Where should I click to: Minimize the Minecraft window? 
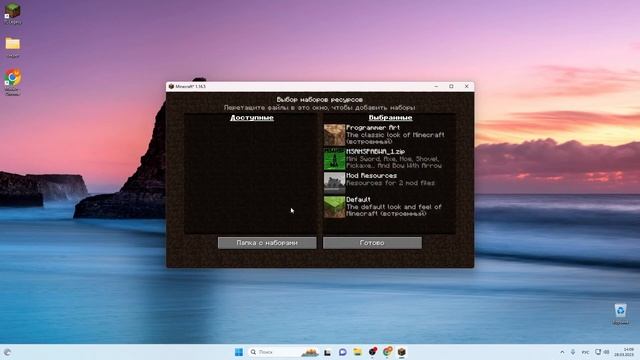[x=436, y=87]
